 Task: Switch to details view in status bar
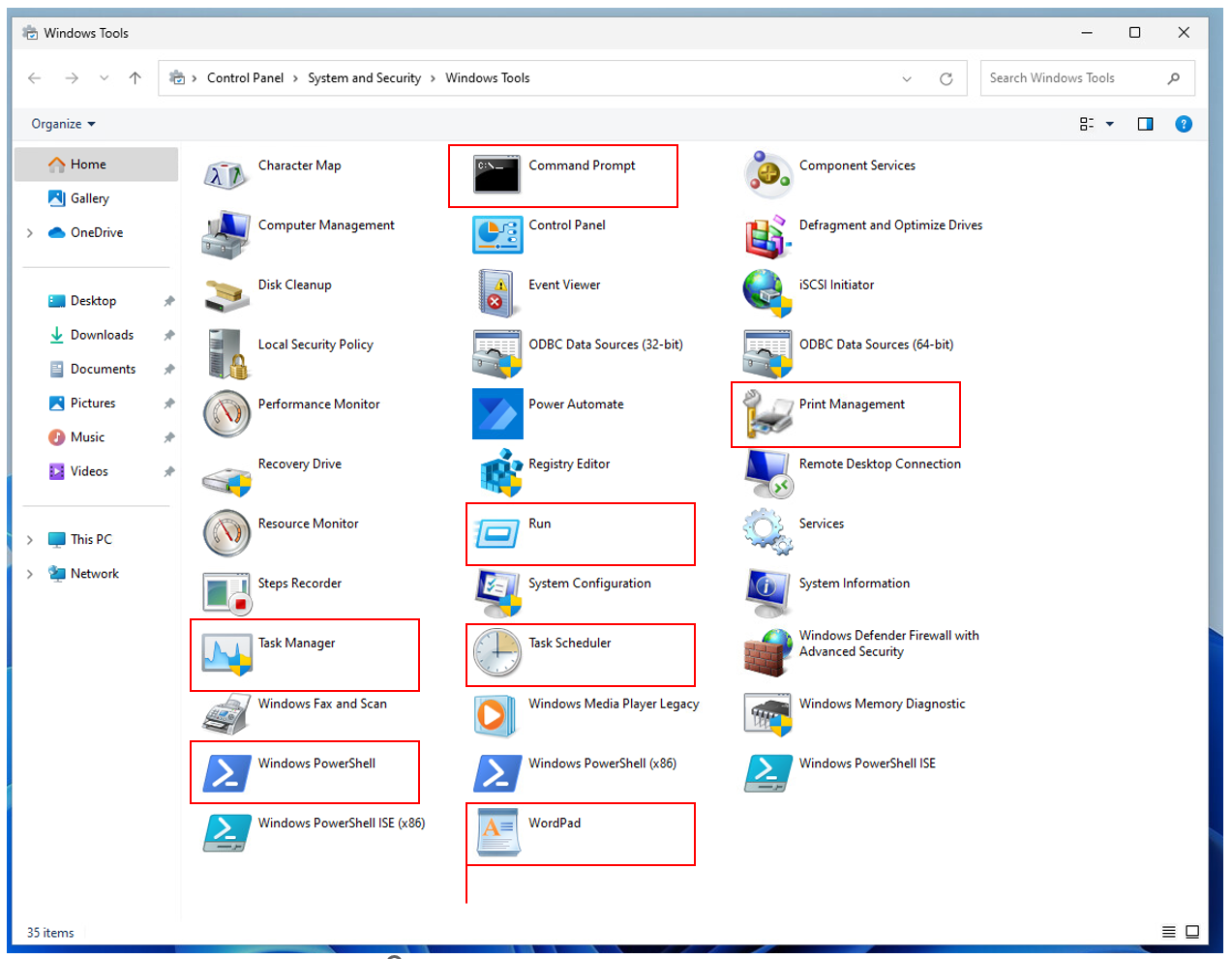click(x=1169, y=932)
